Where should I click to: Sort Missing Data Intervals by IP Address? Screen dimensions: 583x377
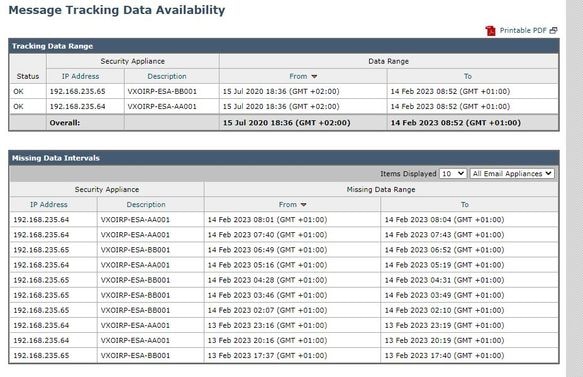[x=49, y=204]
